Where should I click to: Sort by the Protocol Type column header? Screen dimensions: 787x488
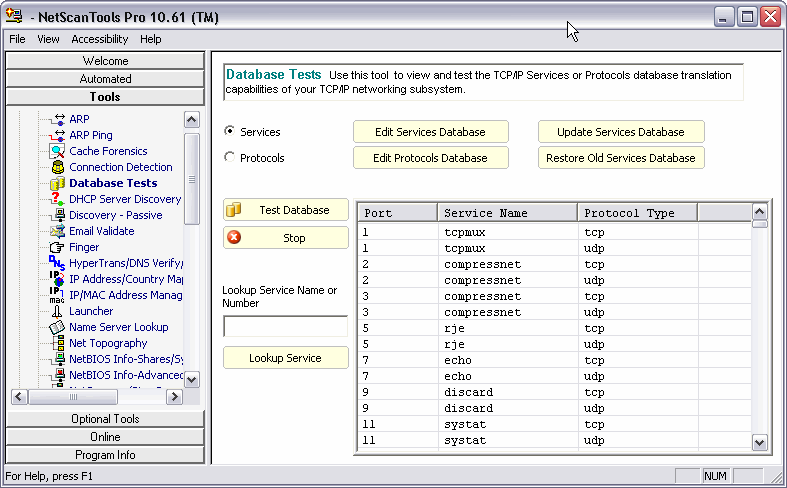coord(637,213)
